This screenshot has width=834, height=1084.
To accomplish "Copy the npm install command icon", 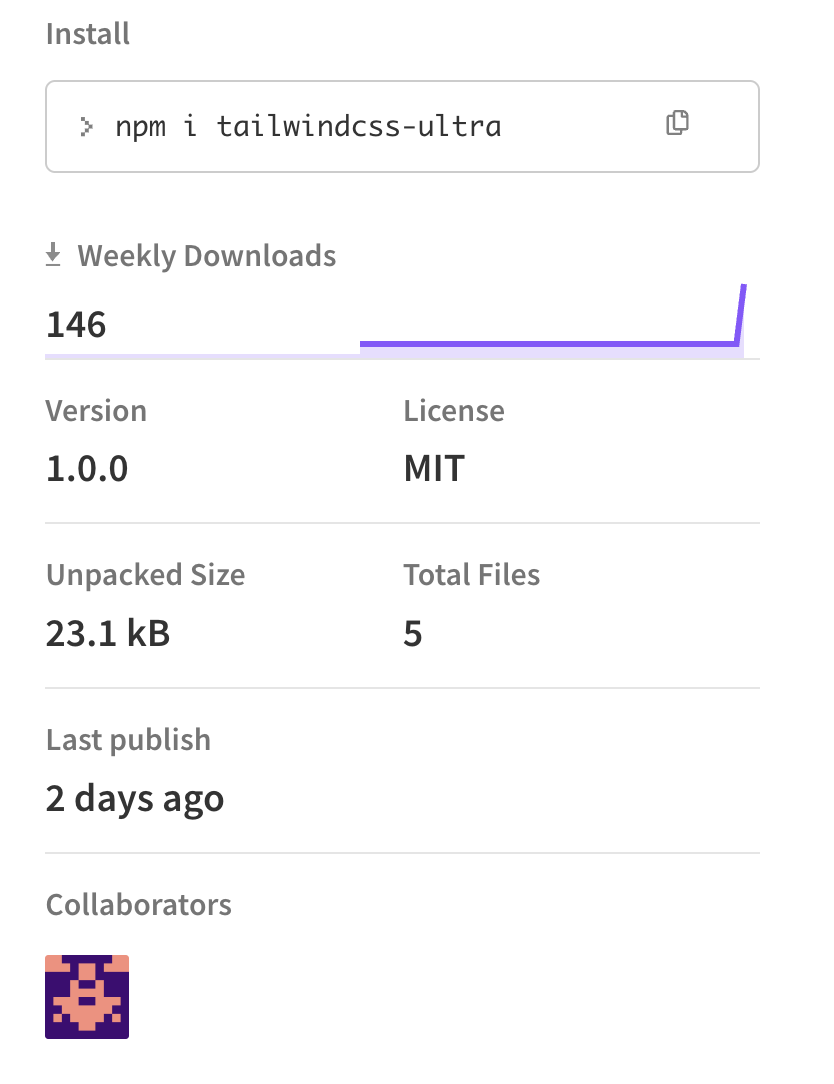I will pos(677,123).
